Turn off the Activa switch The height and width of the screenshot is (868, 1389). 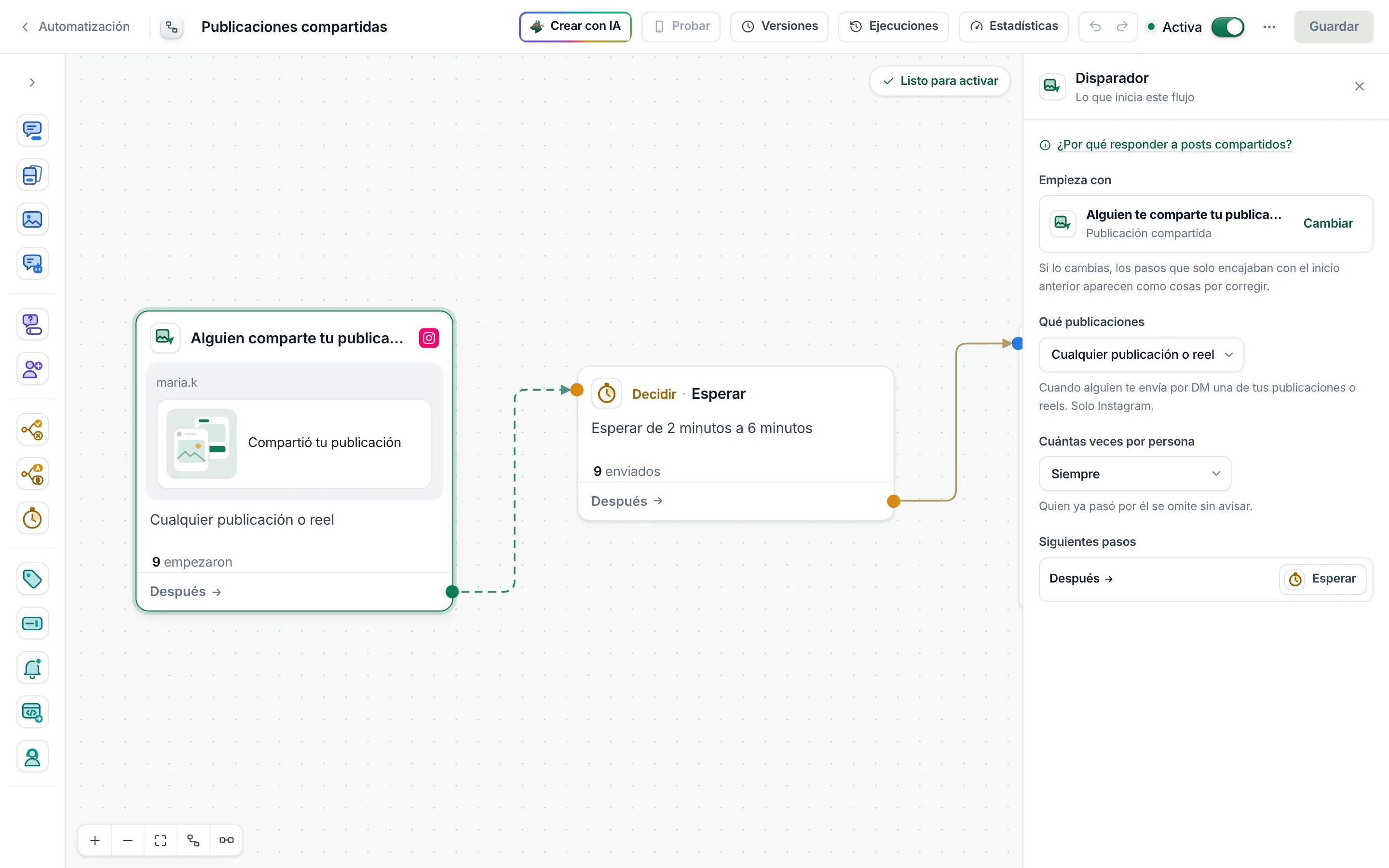click(1228, 27)
